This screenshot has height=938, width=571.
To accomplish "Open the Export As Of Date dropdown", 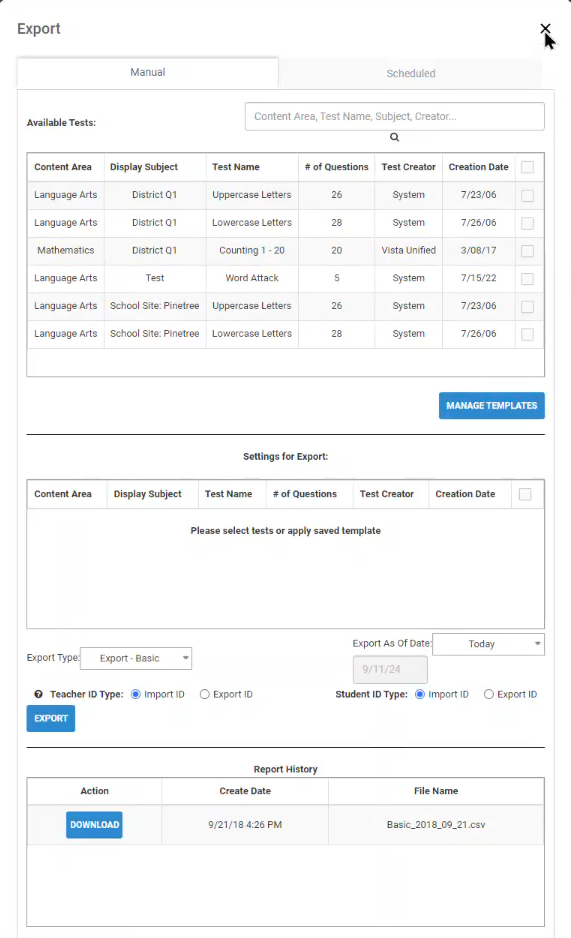I will [x=488, y=644].
